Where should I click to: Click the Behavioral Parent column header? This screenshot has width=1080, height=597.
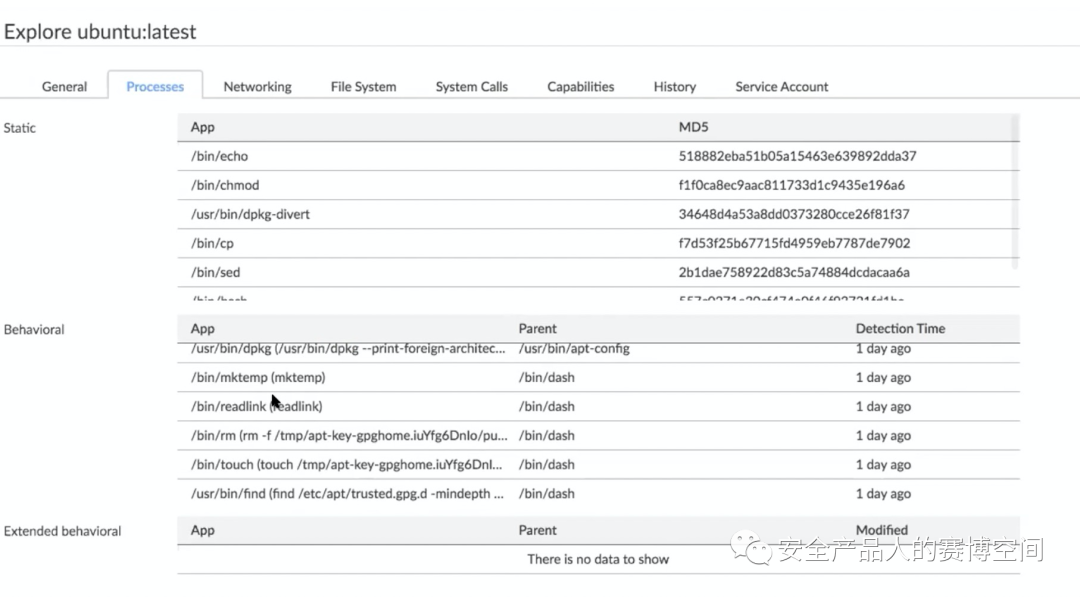(537, 329)
